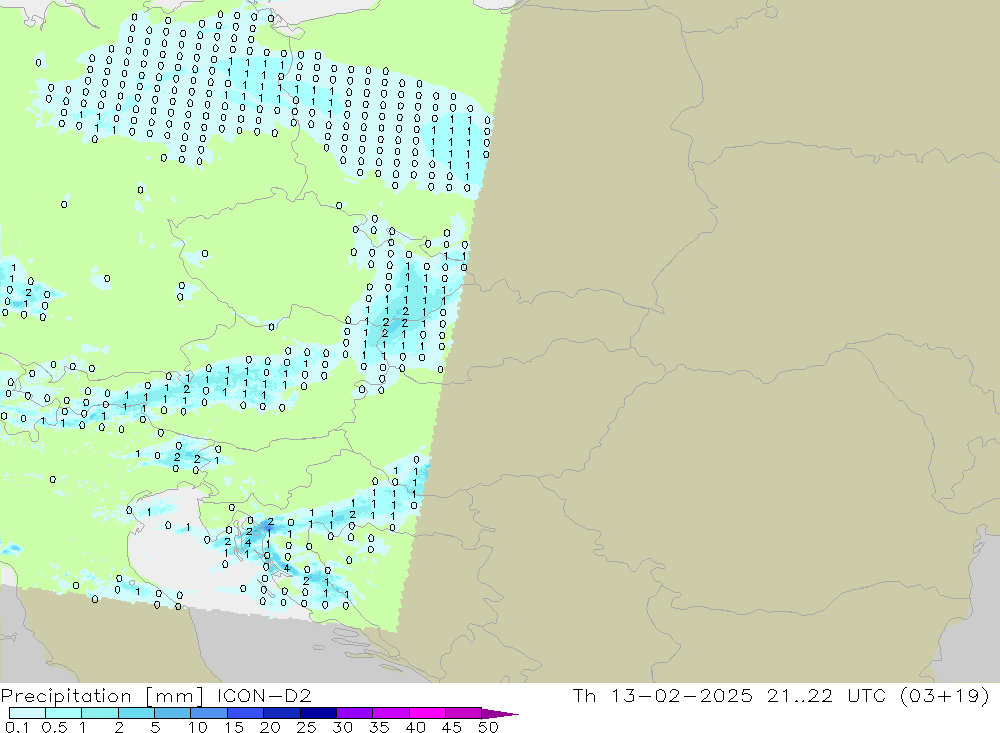Select the "20" legend scale label

[x=270, y=727]
